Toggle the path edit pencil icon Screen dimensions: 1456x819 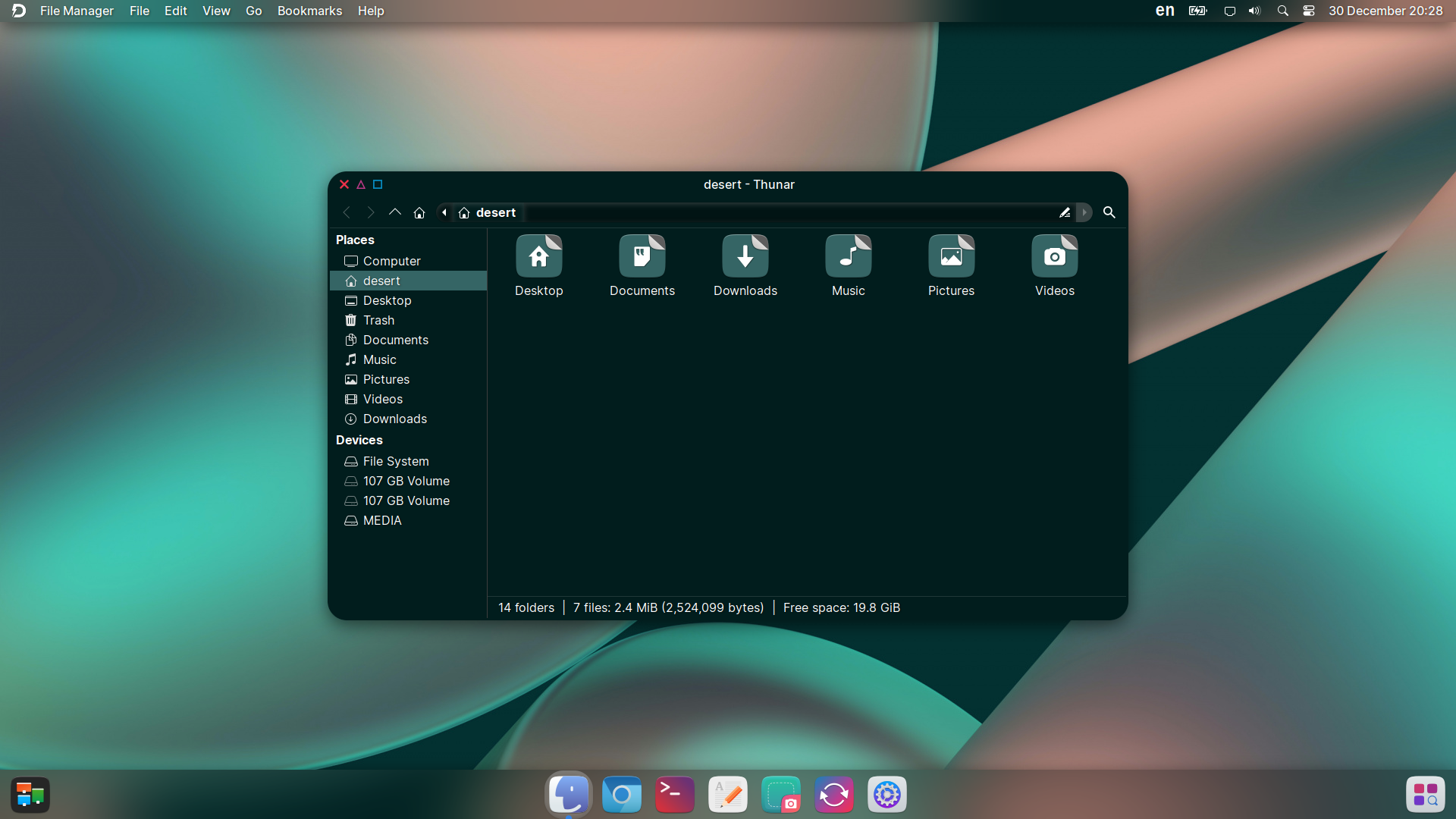point(1065,212)
